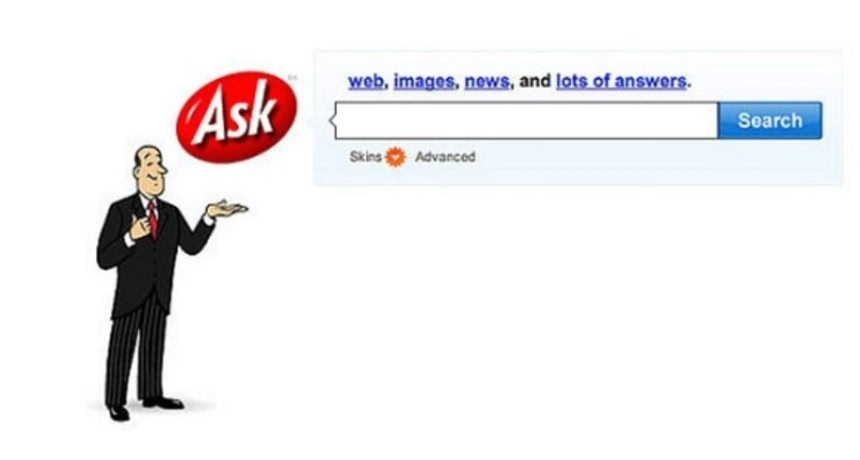The image size is (860, 460).
Task: Click the tiny trademark symbol beside Ask logo
Action: click(292, 78)
